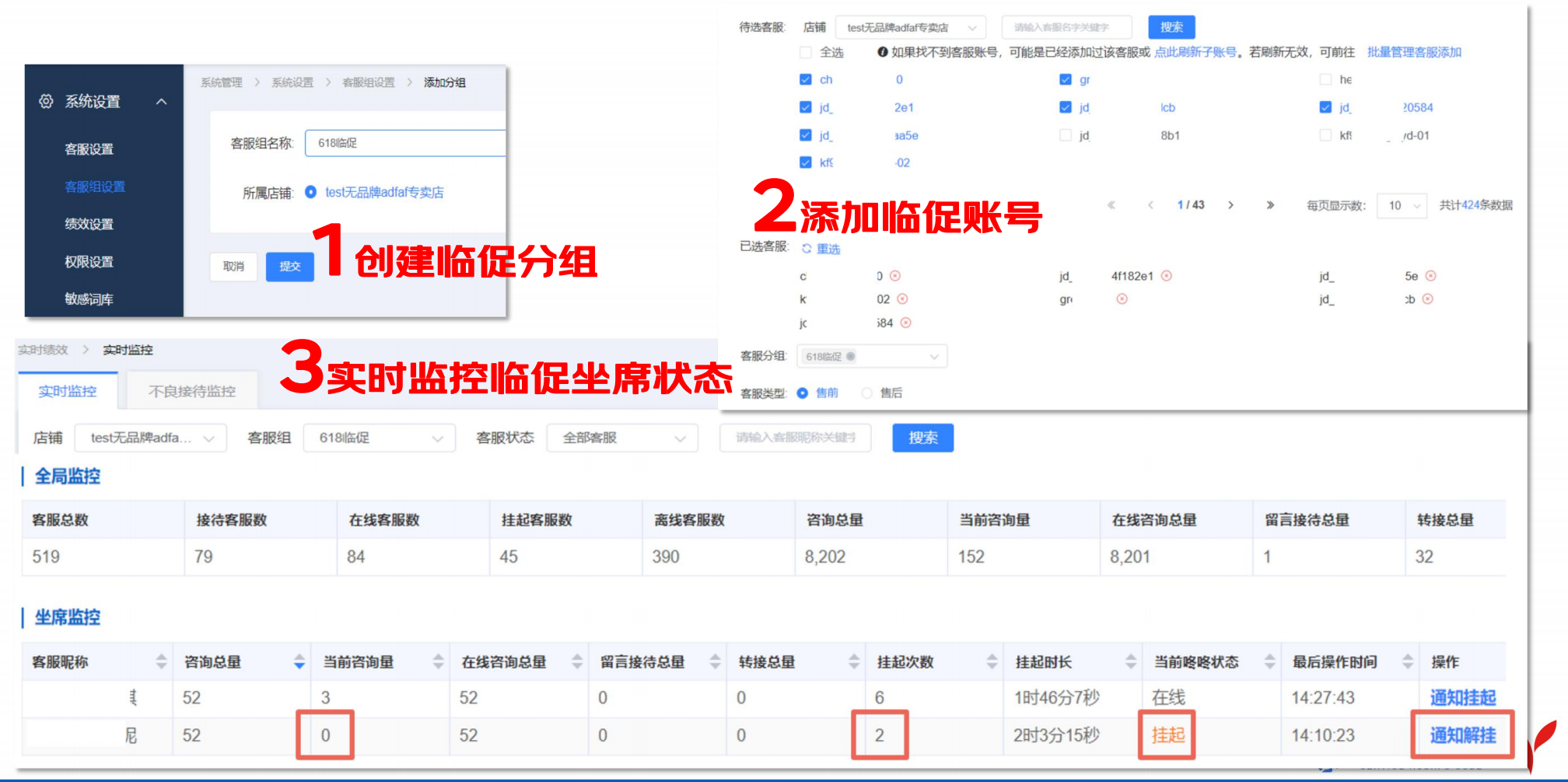This screenshot has width=1568, height=782.
Task: Collapse the 系统设置 sidebar section
Action: (162, 102)
